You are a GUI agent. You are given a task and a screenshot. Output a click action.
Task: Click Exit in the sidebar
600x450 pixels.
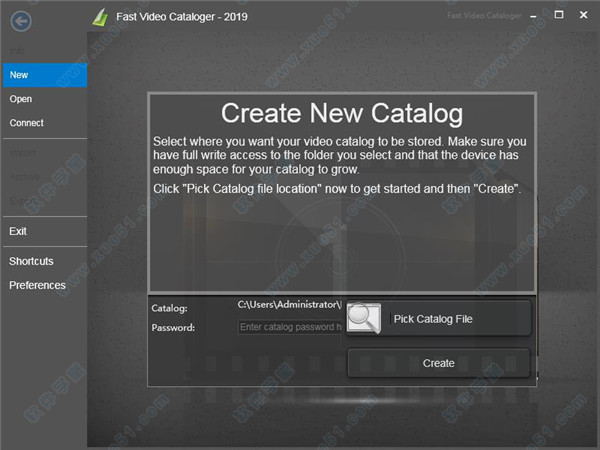click(45, 232)
